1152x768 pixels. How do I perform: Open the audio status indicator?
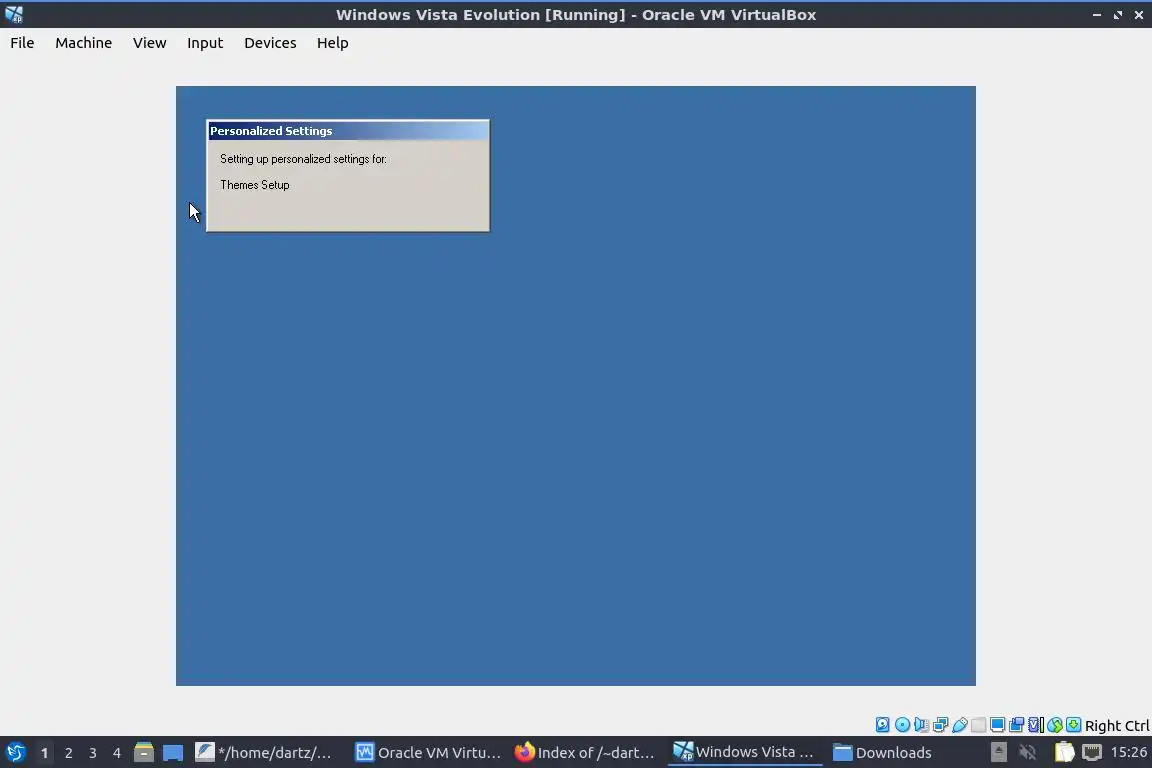click(x=921, y=725)
